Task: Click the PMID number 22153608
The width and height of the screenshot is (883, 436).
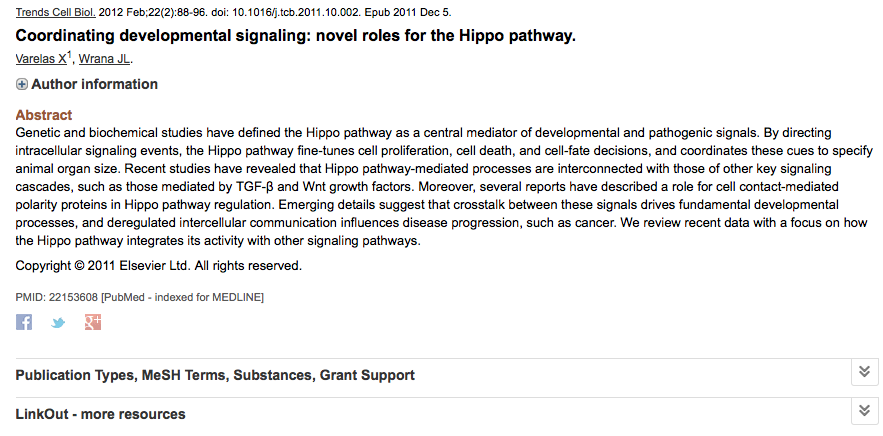Action: pos(73,297)
